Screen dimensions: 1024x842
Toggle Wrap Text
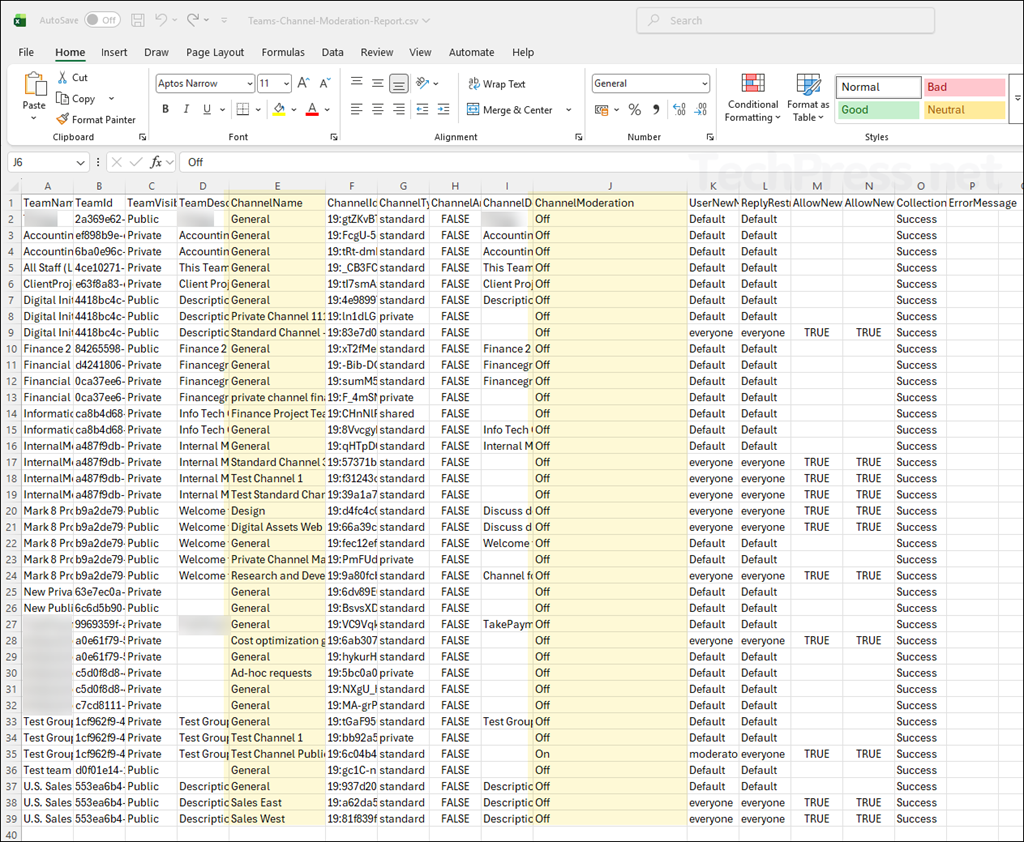(497, 84)
